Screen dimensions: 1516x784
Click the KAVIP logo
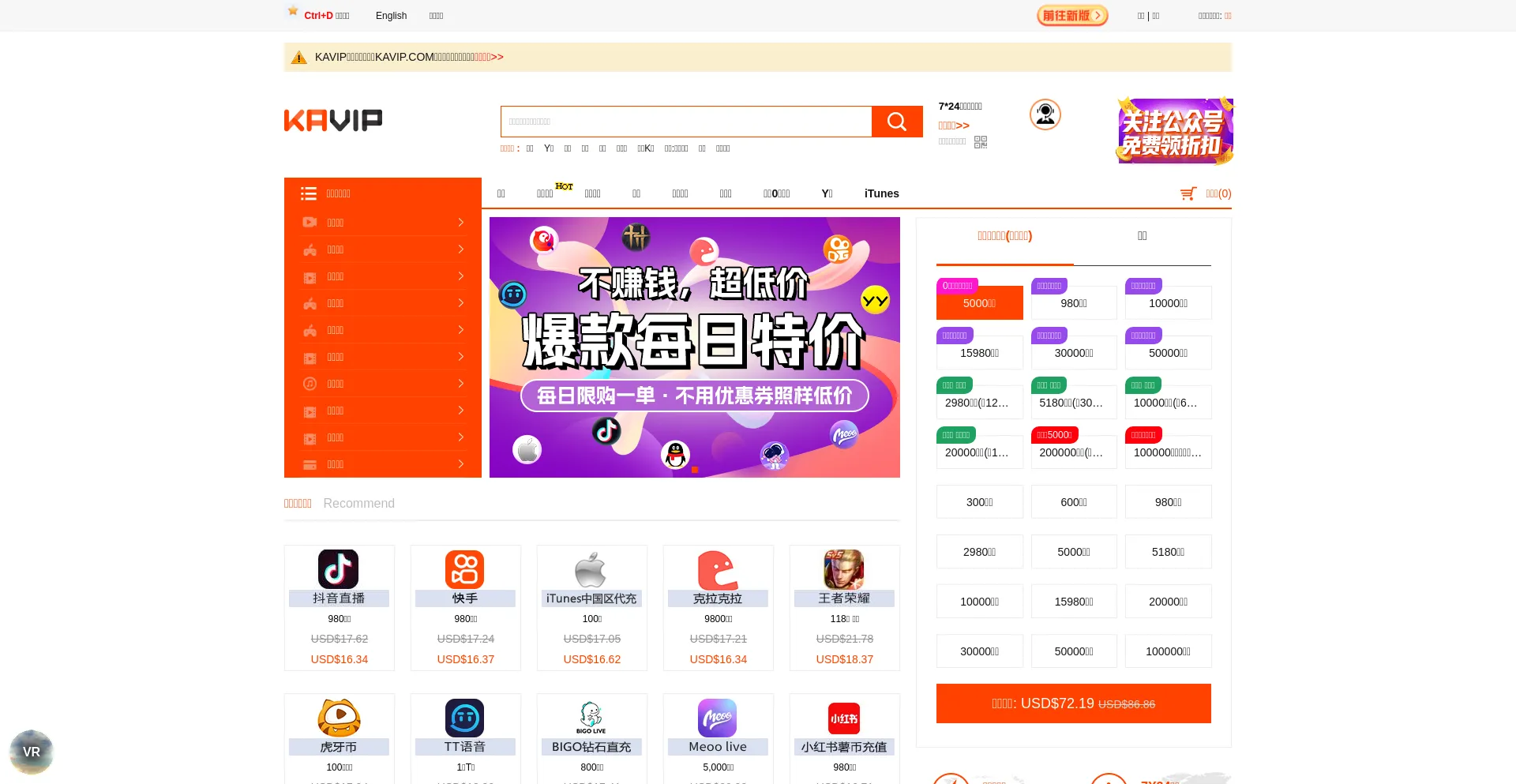333,120
